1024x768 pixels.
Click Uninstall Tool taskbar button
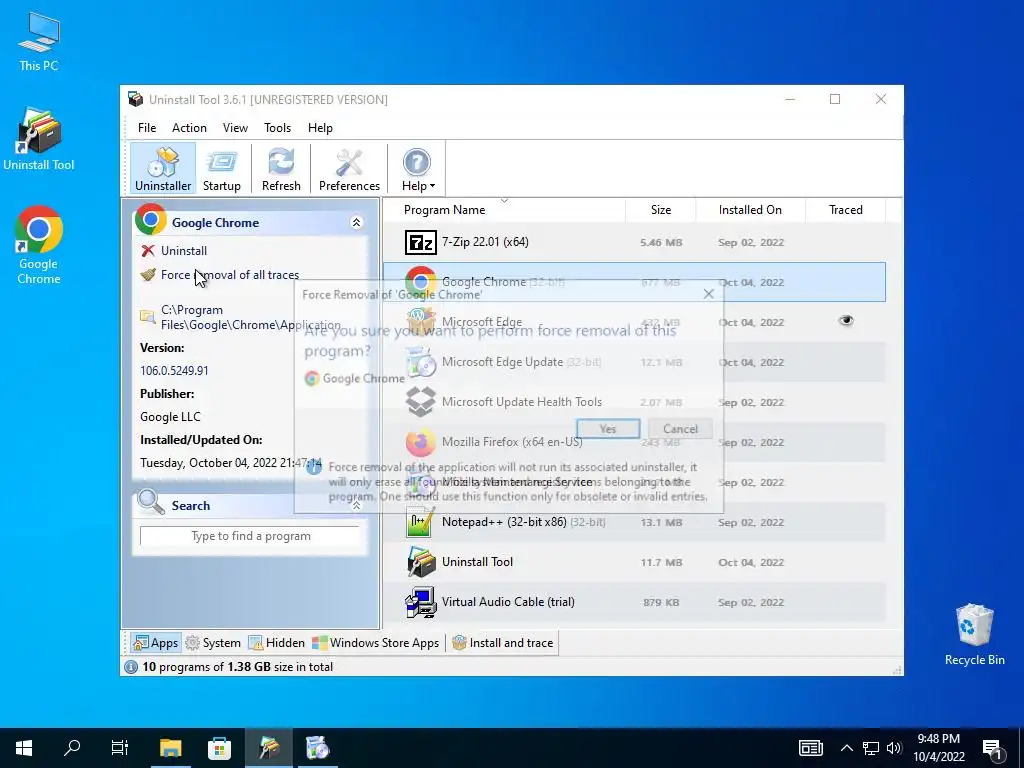point(268,748)
